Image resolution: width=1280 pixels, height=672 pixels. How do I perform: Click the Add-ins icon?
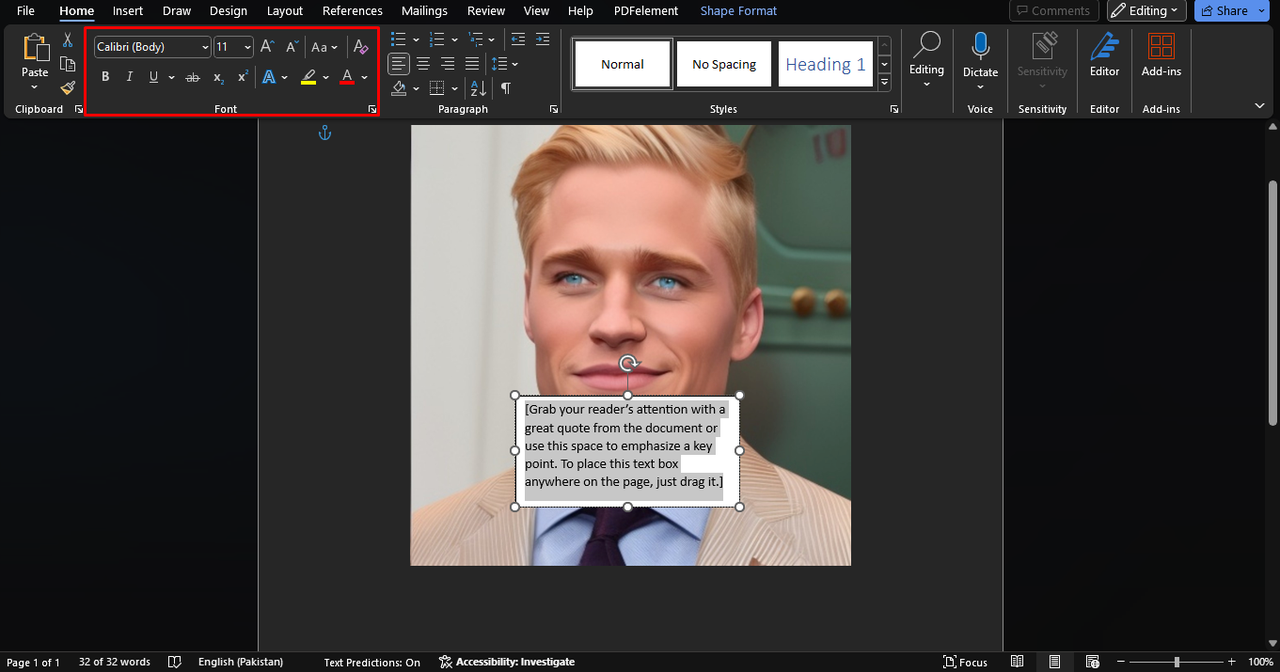tap(1161, 46)
